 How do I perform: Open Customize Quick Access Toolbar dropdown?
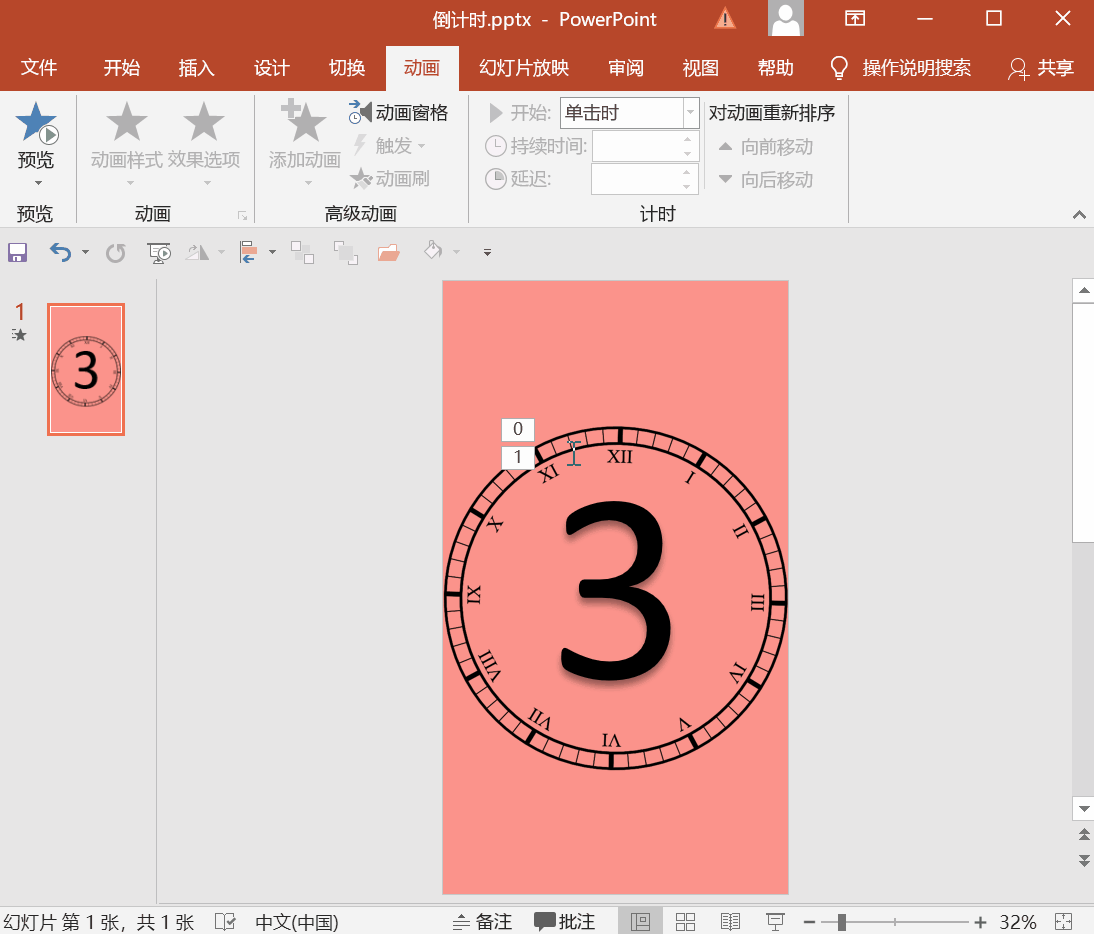pyautogui.click(x=487, y=252)
